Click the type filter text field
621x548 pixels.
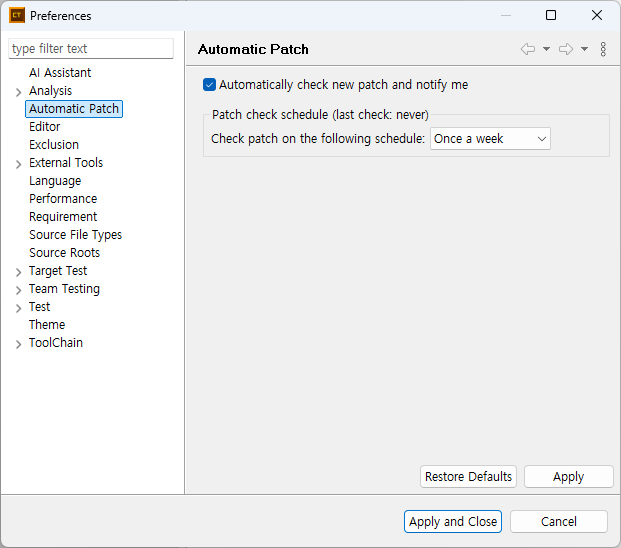tap(91, 49)
